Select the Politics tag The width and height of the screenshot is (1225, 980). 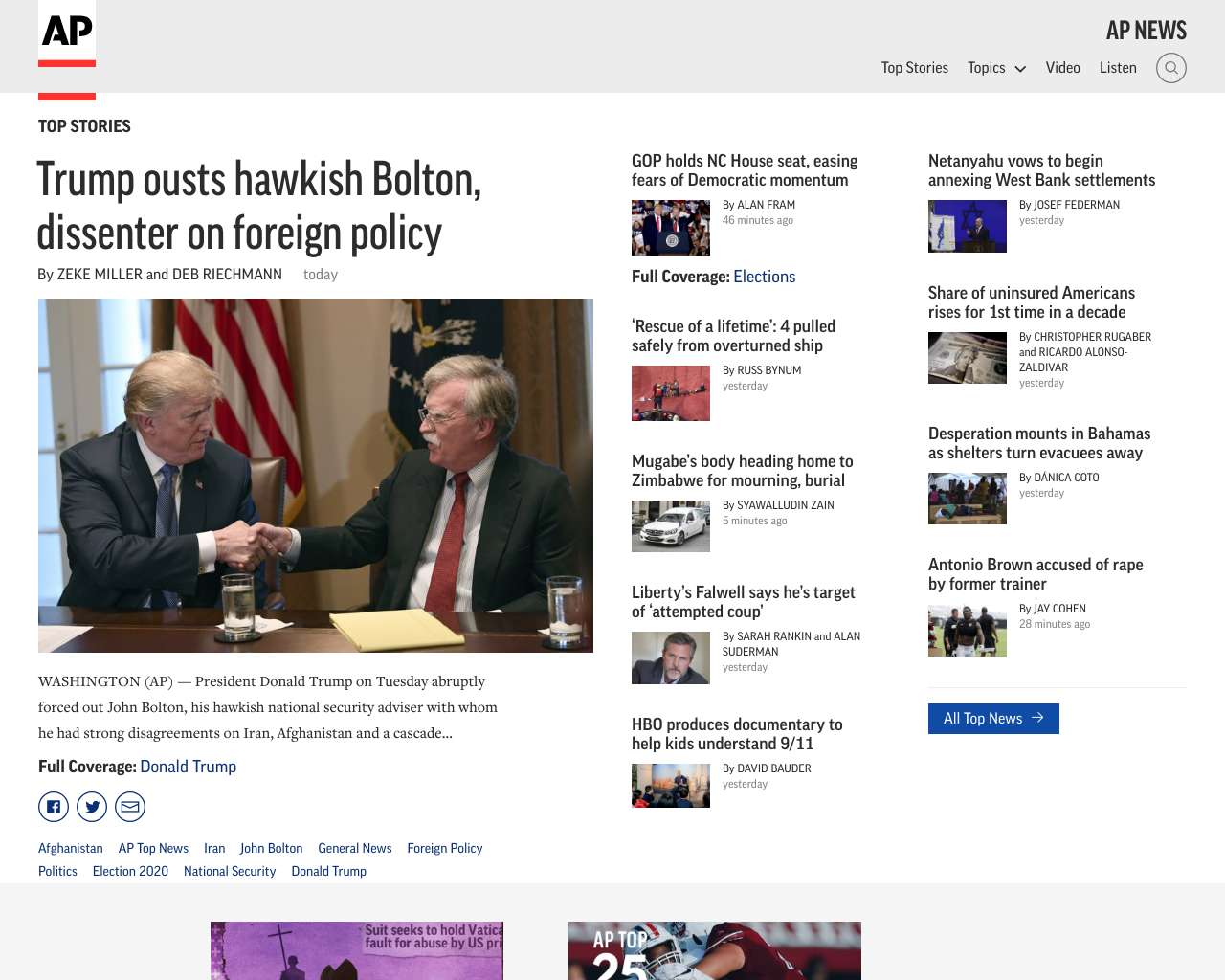point(57,871)
